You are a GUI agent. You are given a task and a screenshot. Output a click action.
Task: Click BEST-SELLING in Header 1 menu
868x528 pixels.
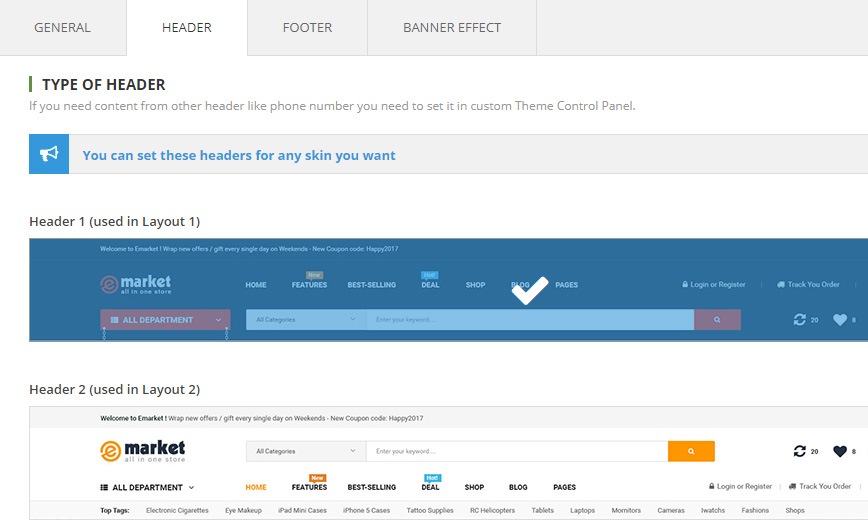[371, 285]
